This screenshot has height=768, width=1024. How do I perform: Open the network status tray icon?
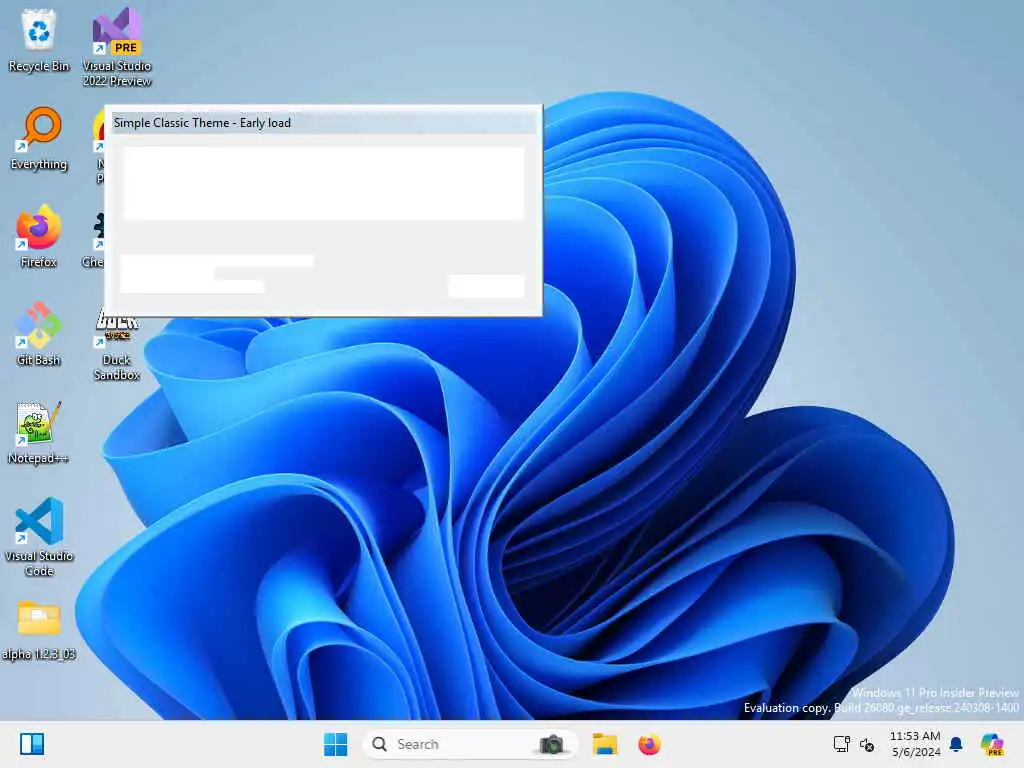(x=841, y=744)
